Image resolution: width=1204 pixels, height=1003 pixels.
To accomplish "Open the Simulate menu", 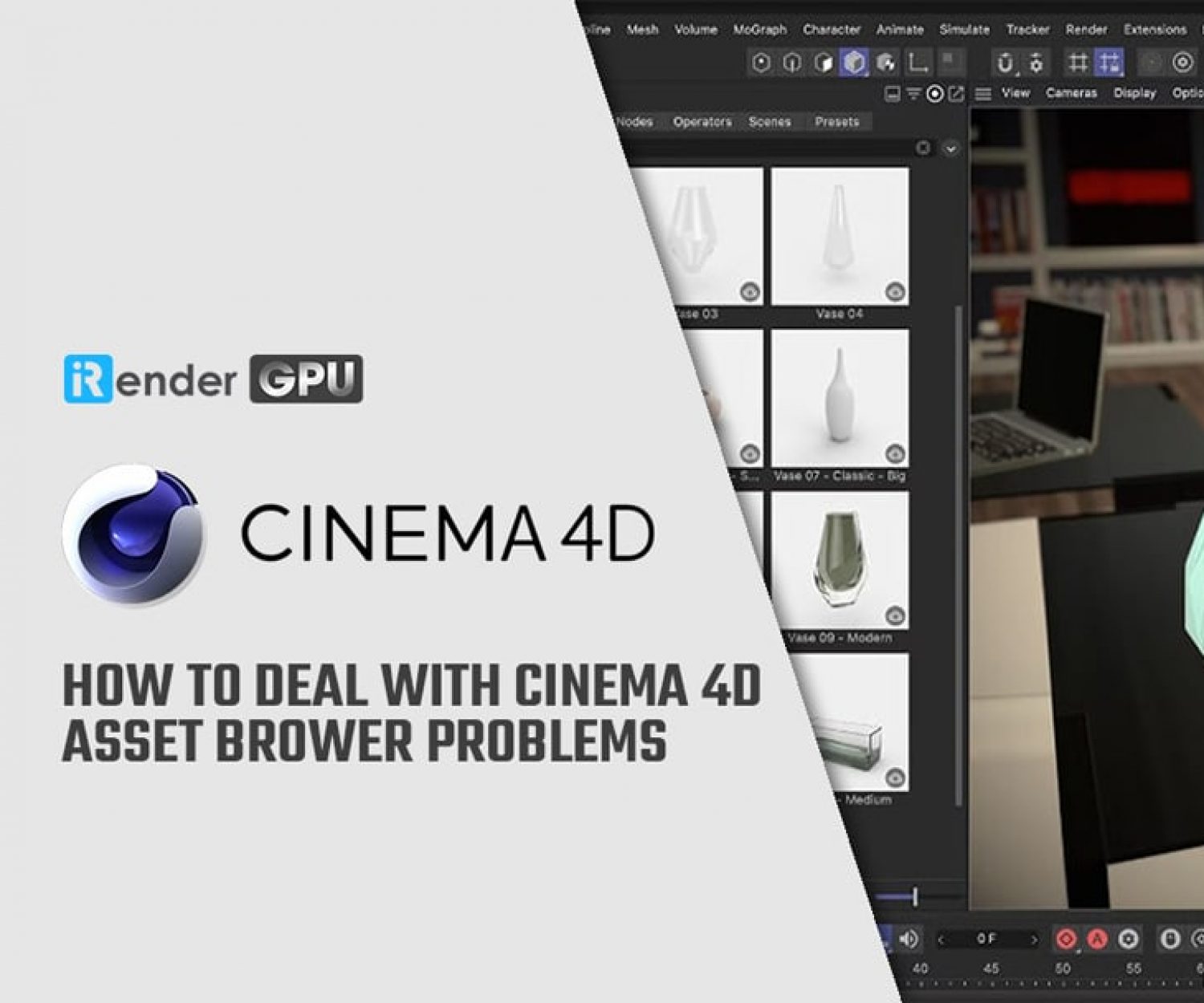I will pos(964,30).
